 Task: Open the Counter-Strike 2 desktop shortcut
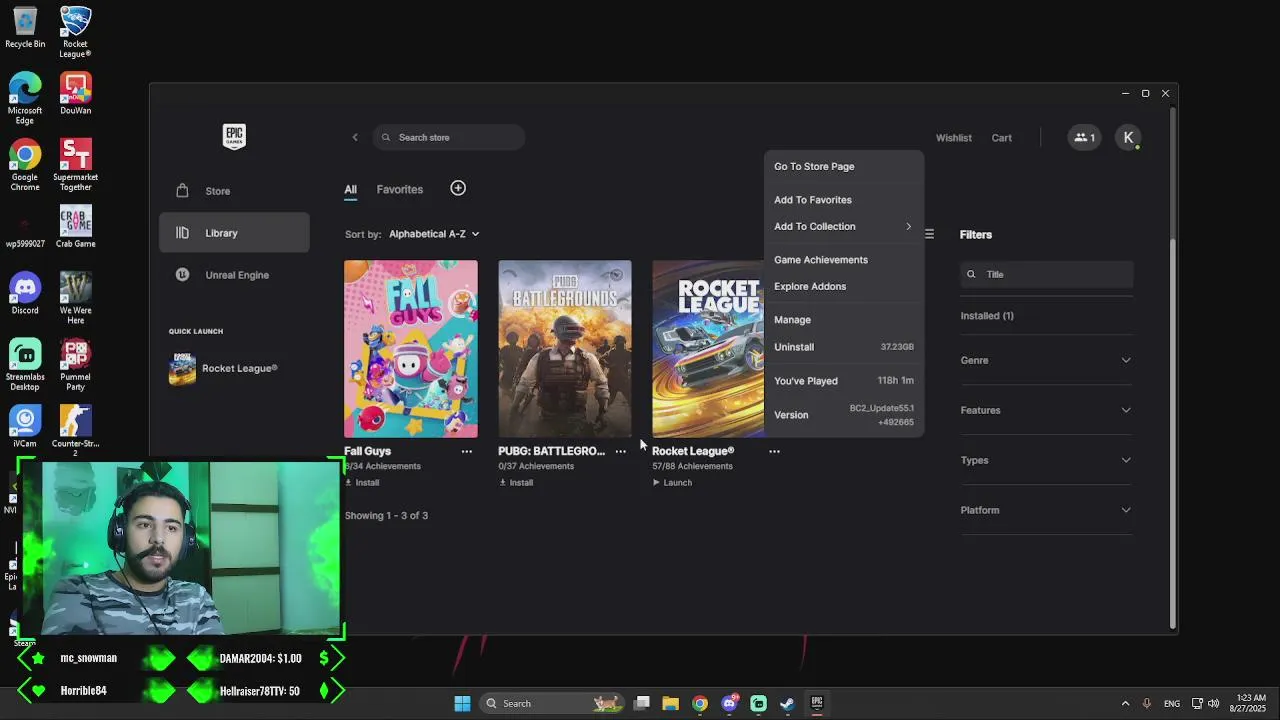click(75, 431)
